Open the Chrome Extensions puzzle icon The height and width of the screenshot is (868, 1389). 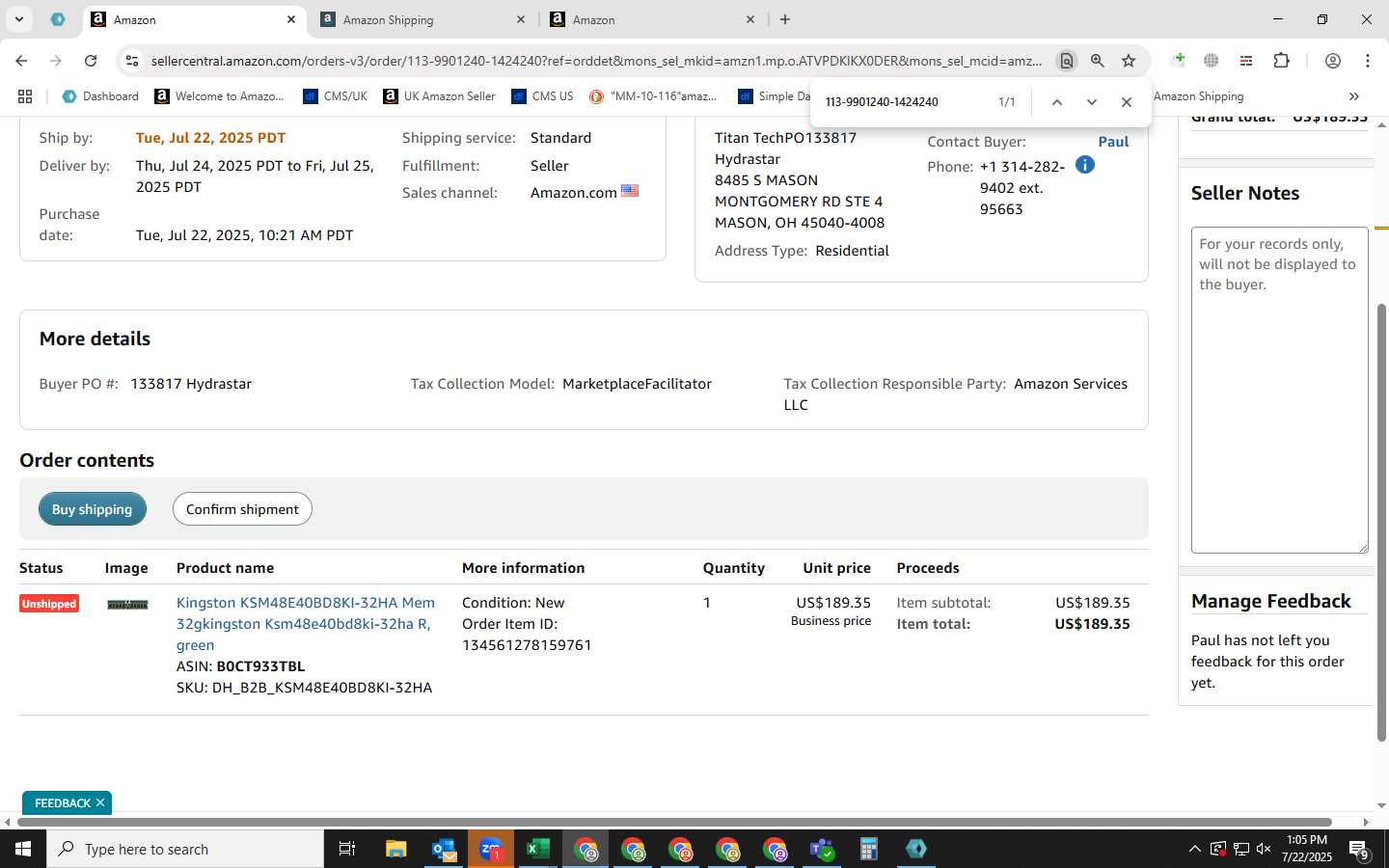[x=1281, y=61]
